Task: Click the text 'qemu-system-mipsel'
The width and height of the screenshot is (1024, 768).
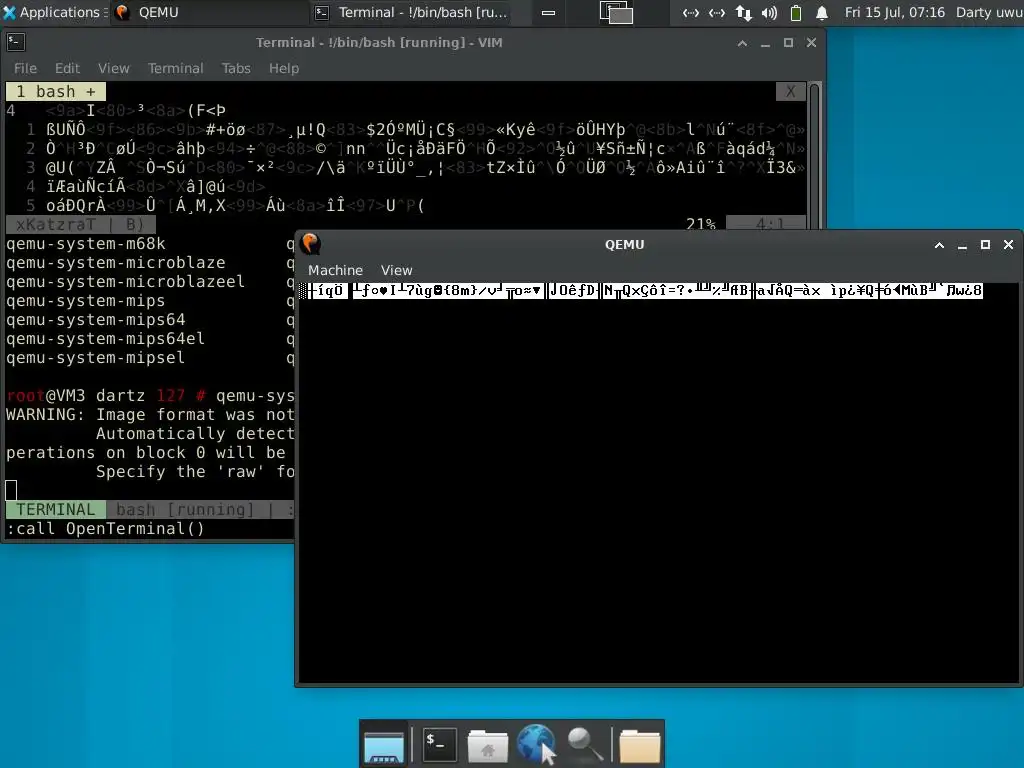Action: pyautogui.click(x=95, y=357)
